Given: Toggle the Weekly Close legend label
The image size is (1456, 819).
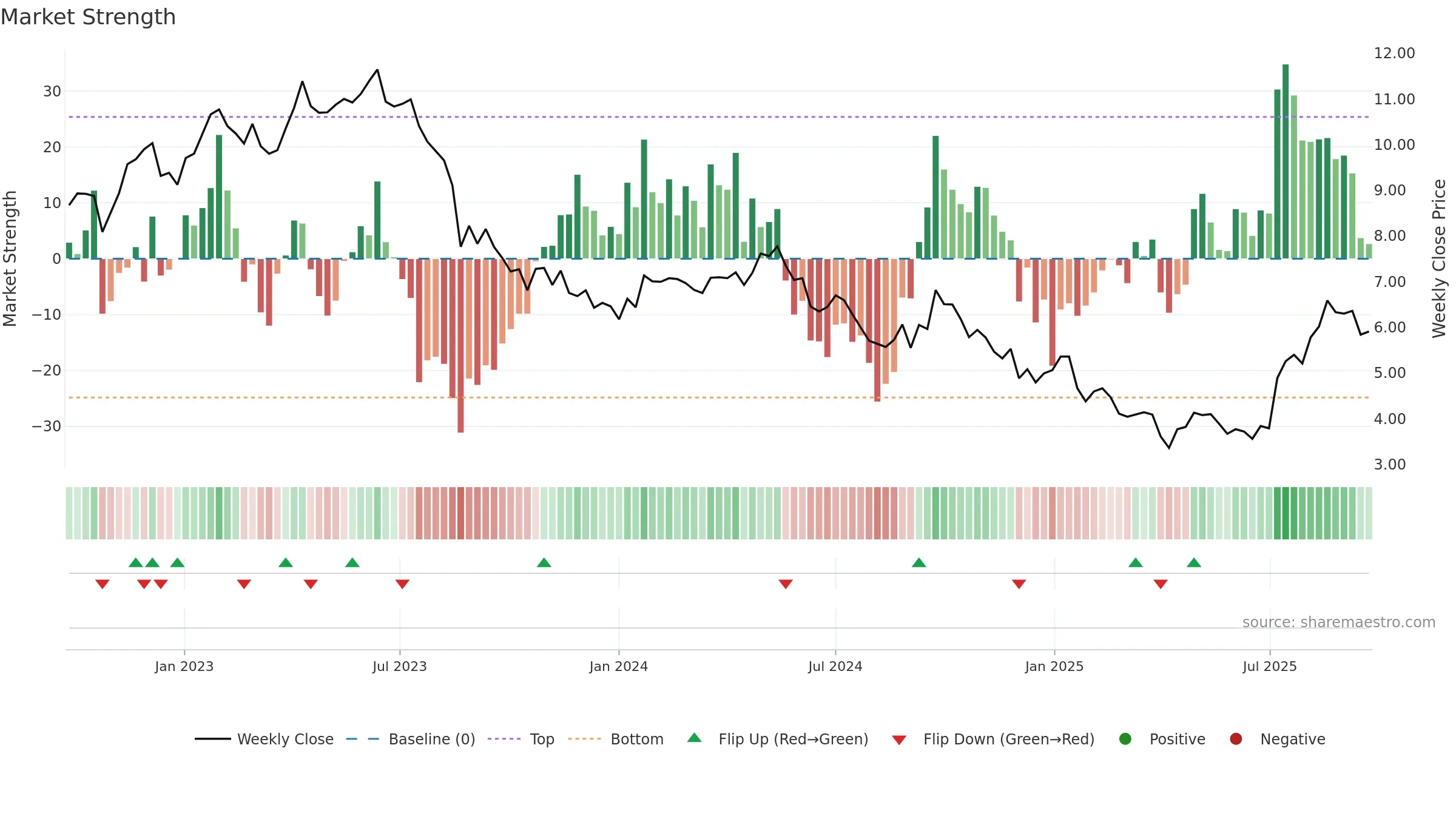Looking at the screenshot, I should (x=285, y=739).
